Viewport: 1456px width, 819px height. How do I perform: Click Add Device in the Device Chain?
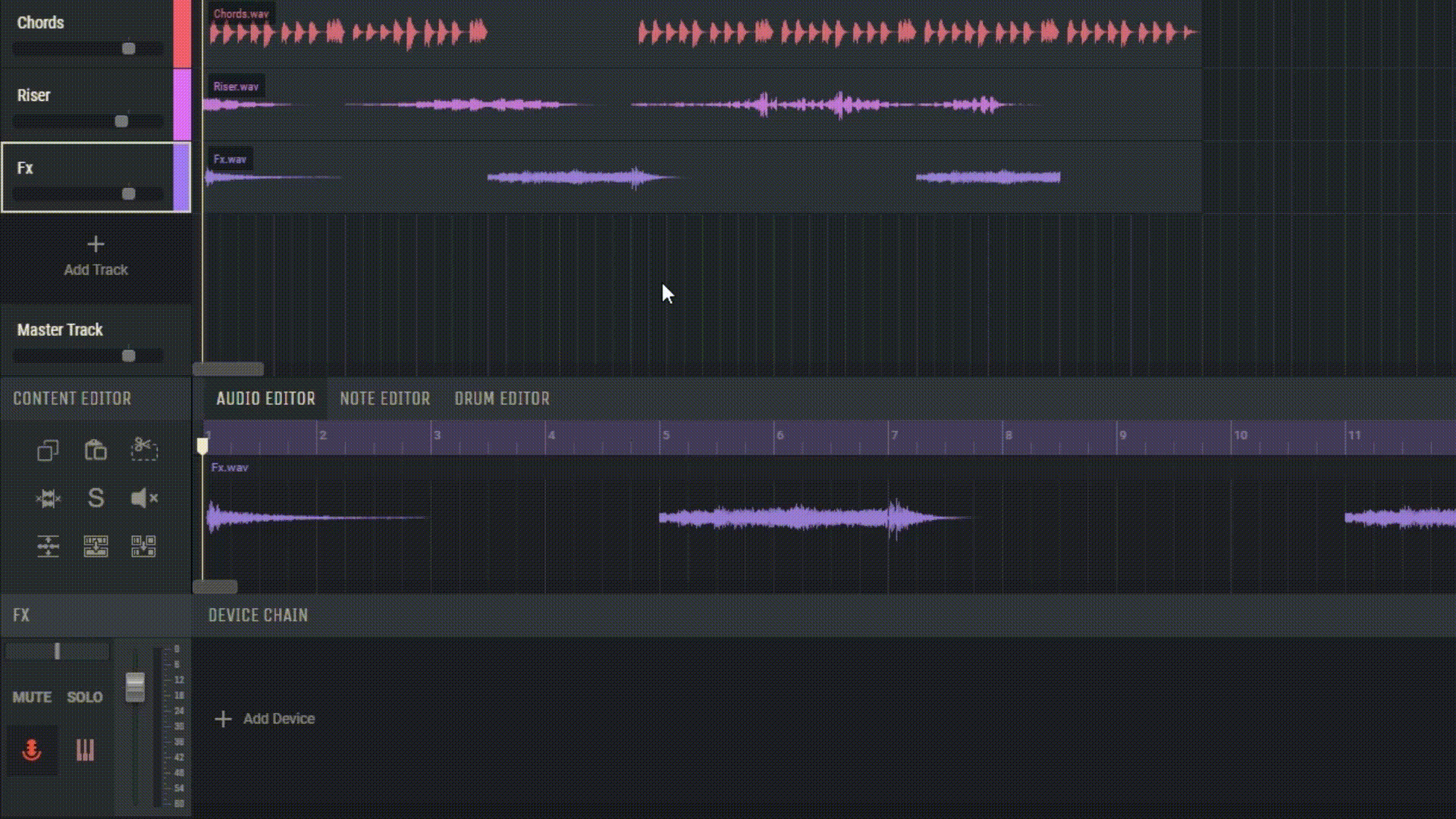point(265,719)
